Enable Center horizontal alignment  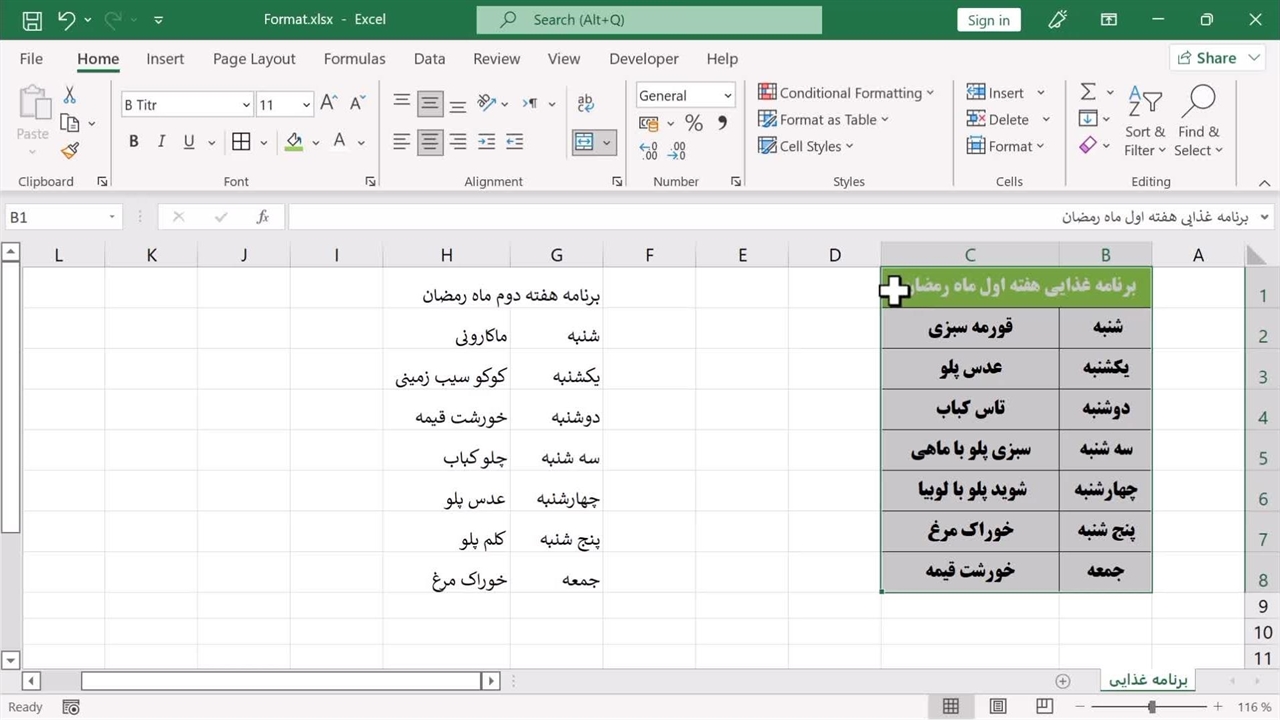(x=430, y=142)
